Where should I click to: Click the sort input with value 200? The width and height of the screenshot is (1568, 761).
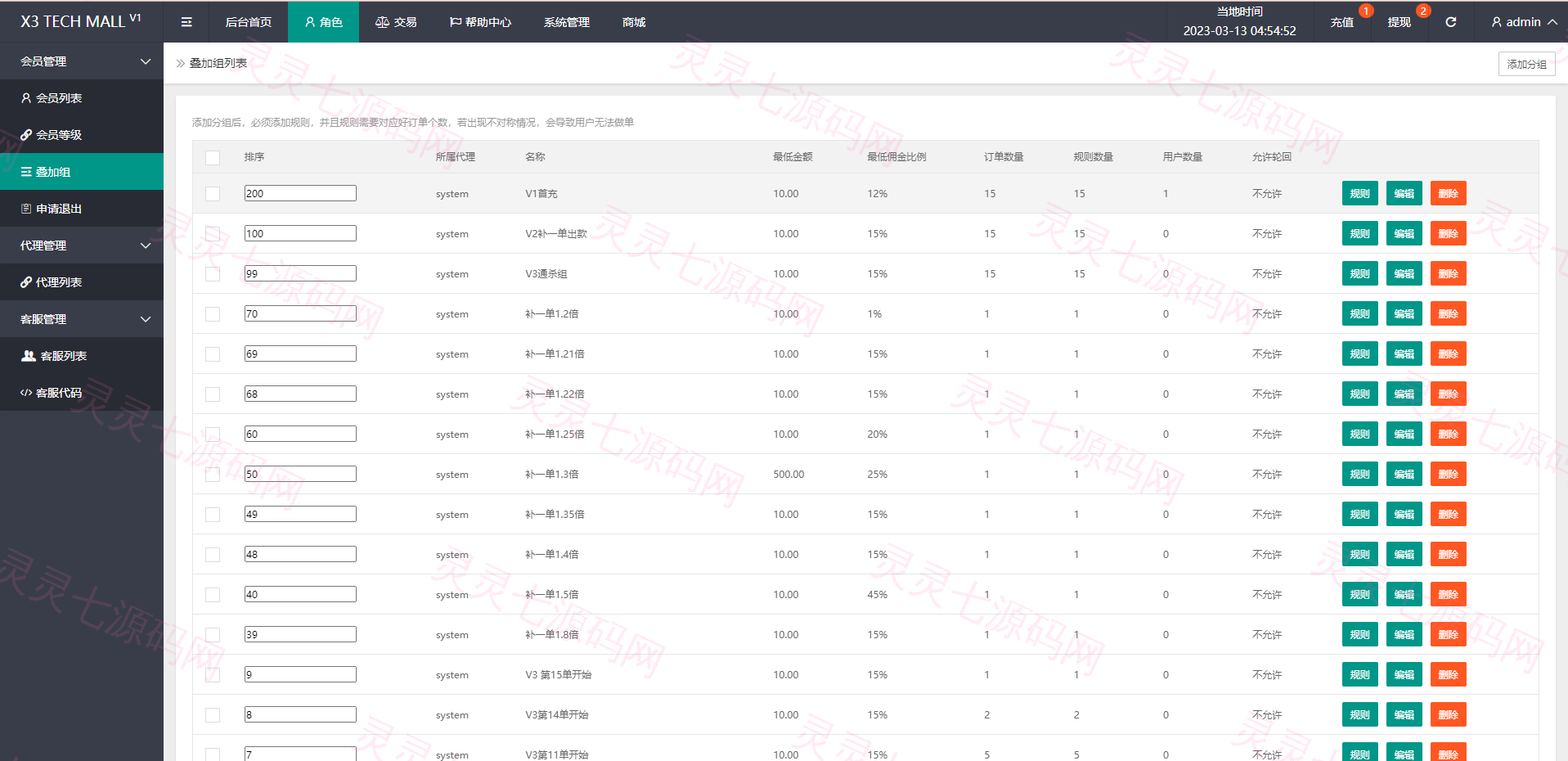(300, 193)
